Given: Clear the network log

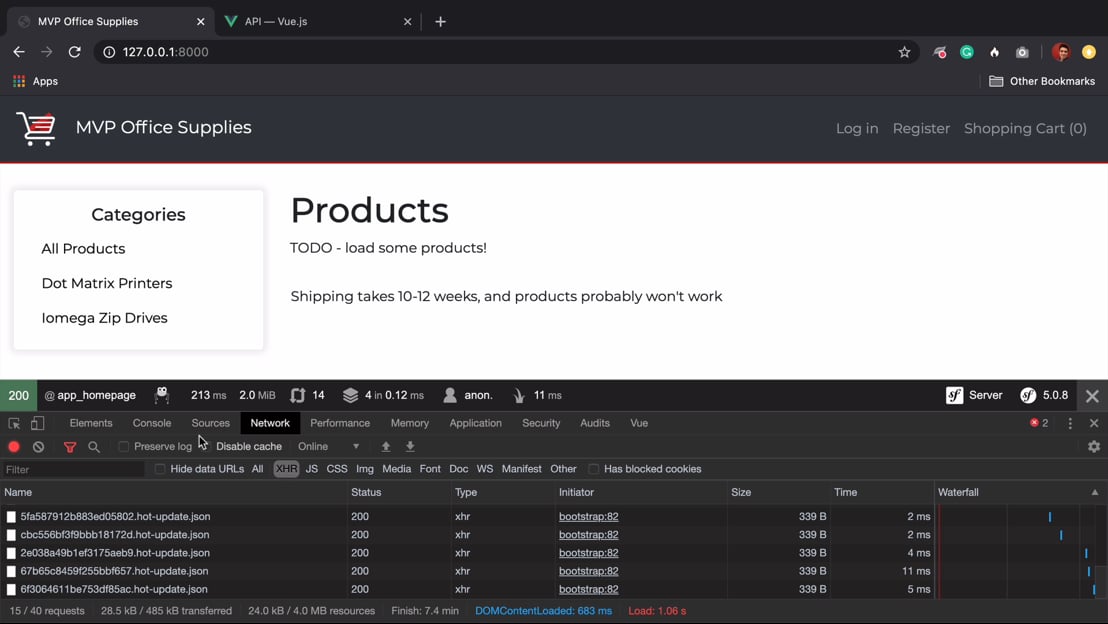Looking at the screenshot, I should [38, 447].
